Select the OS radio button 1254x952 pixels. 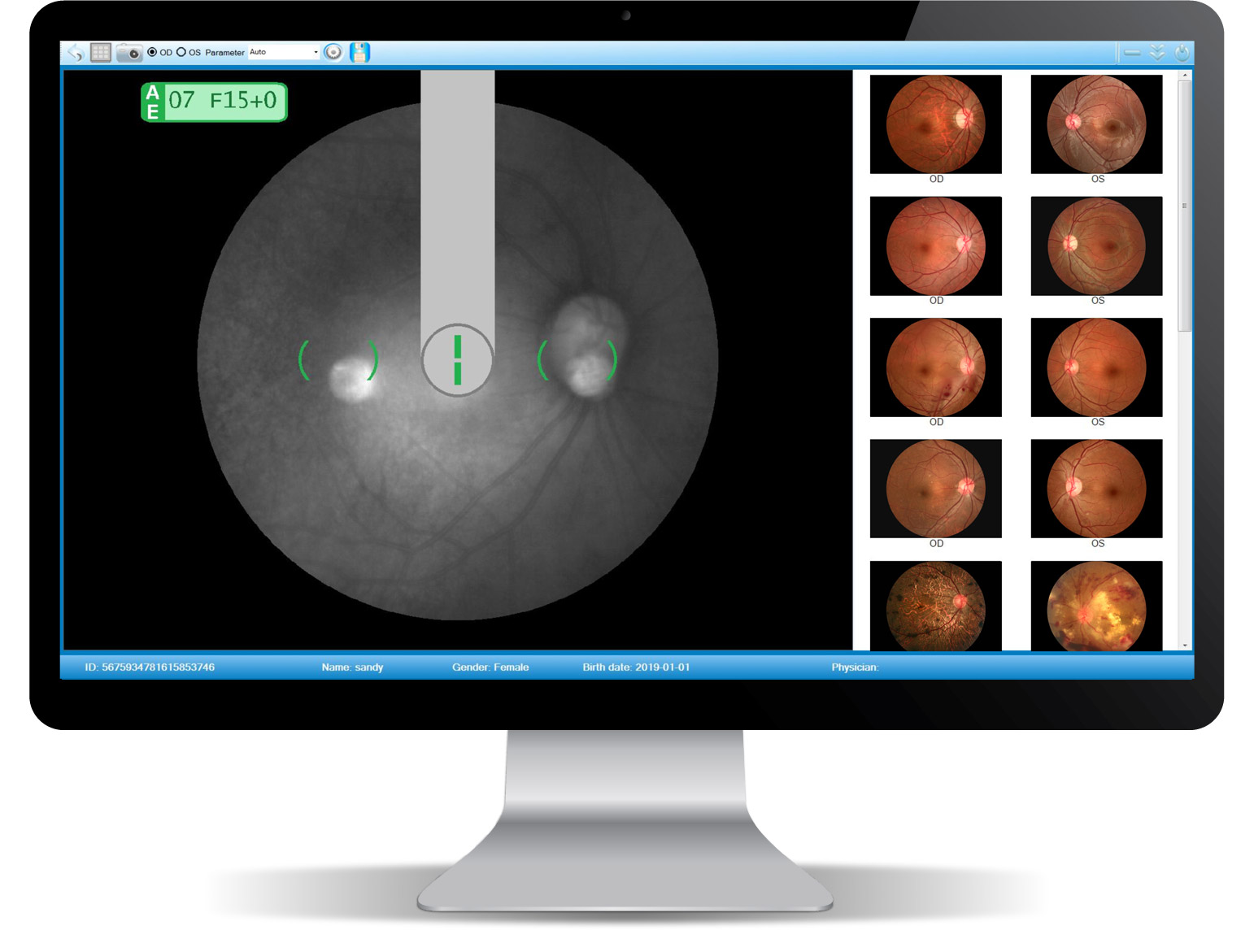181,52
